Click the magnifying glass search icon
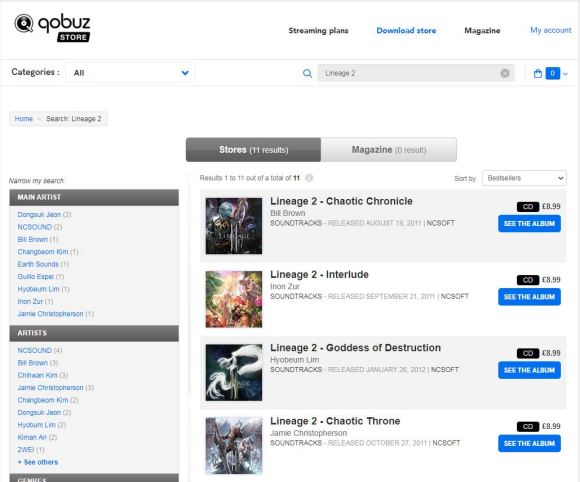The width and height of the screenshot is (580, 482). tap(307, 73)
